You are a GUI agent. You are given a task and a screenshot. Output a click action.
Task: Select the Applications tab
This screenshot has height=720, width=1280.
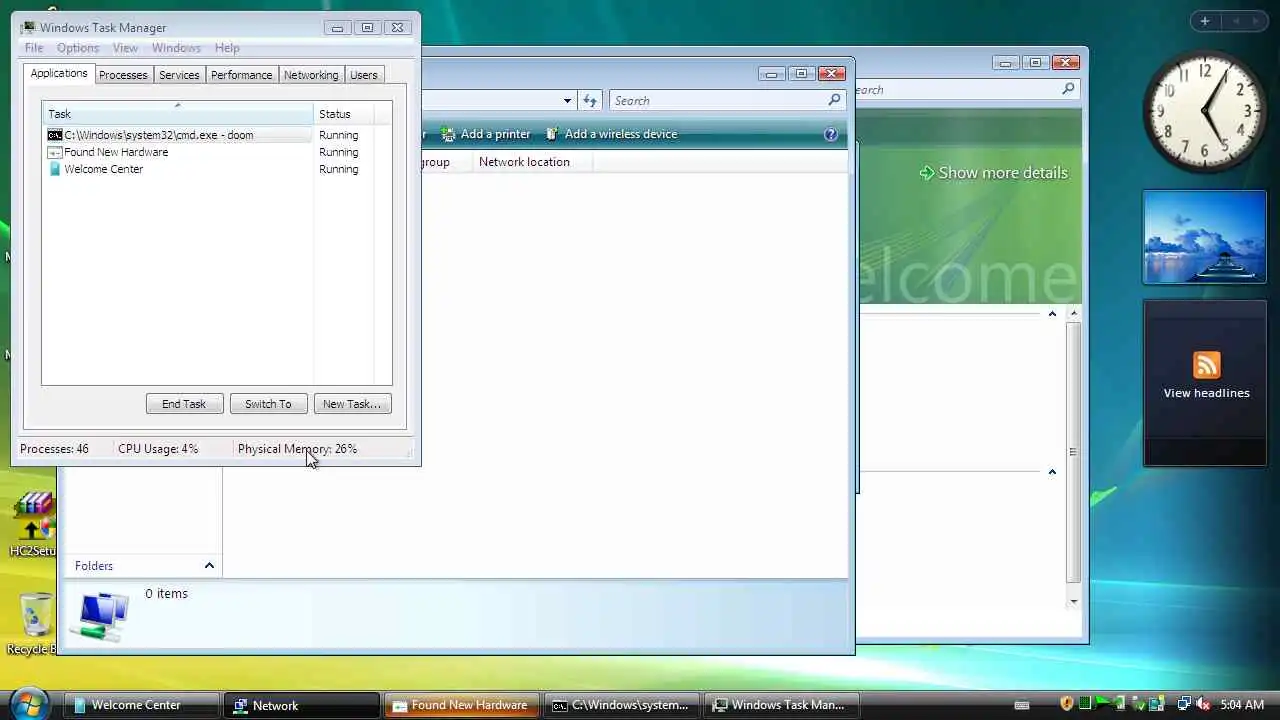coord(59,73)
